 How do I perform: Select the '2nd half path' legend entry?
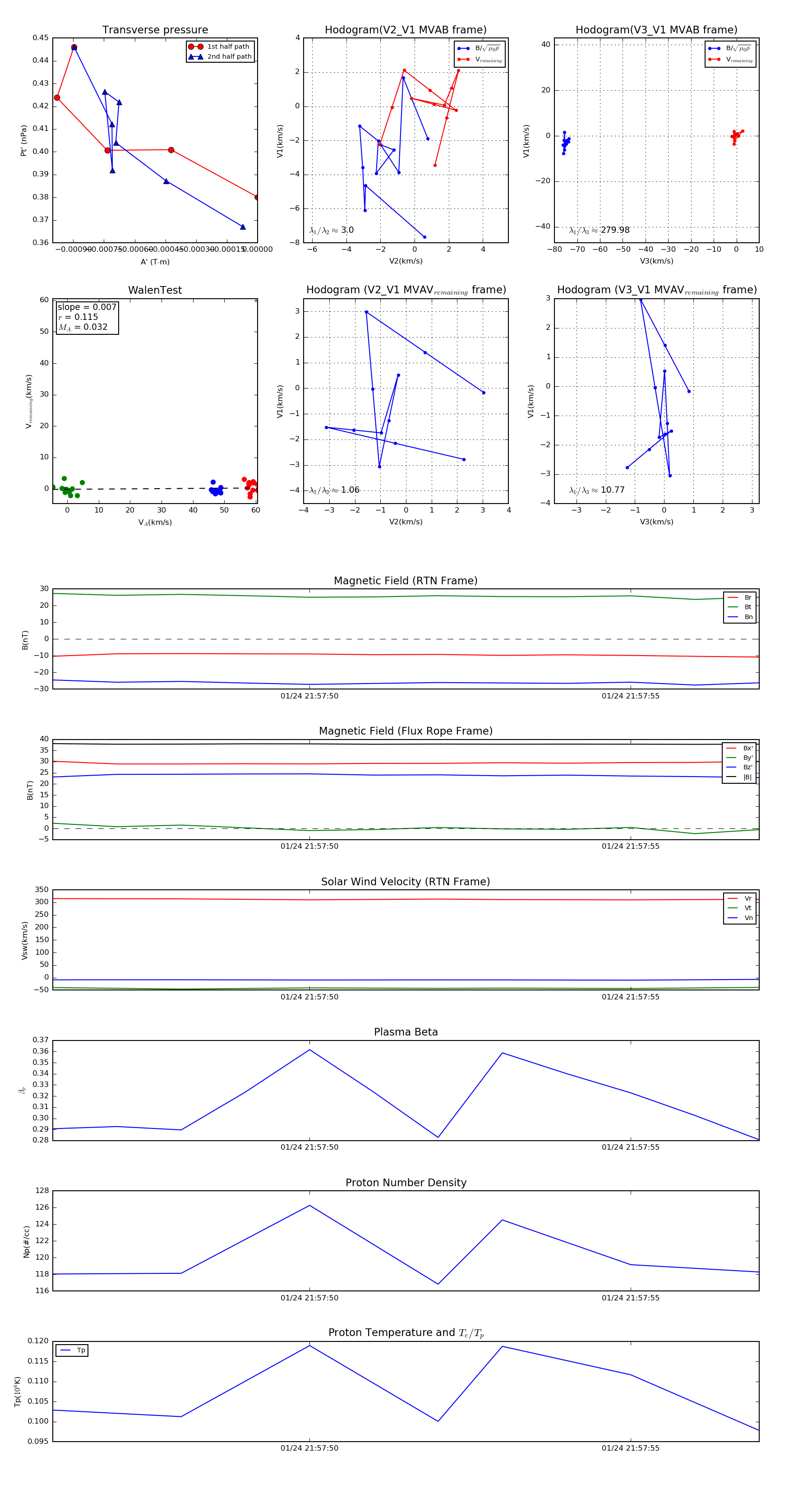click(x=220, y=57)
